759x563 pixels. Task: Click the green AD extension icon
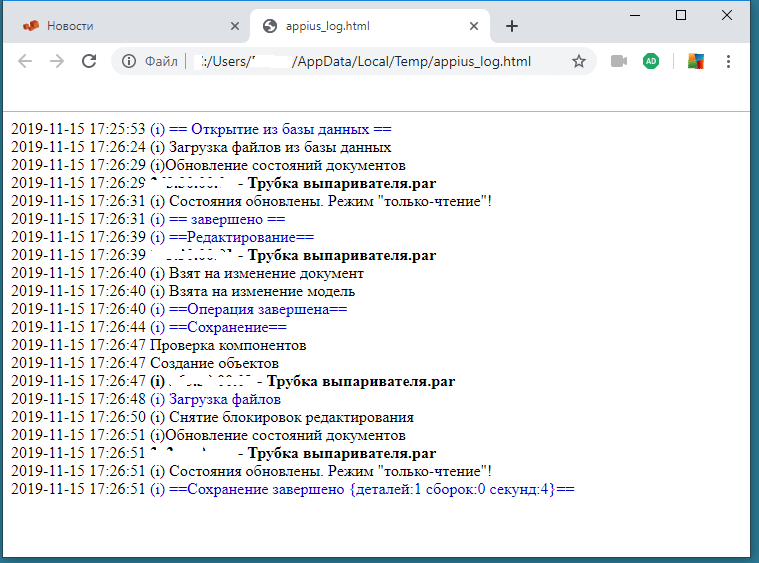[651, 61]
